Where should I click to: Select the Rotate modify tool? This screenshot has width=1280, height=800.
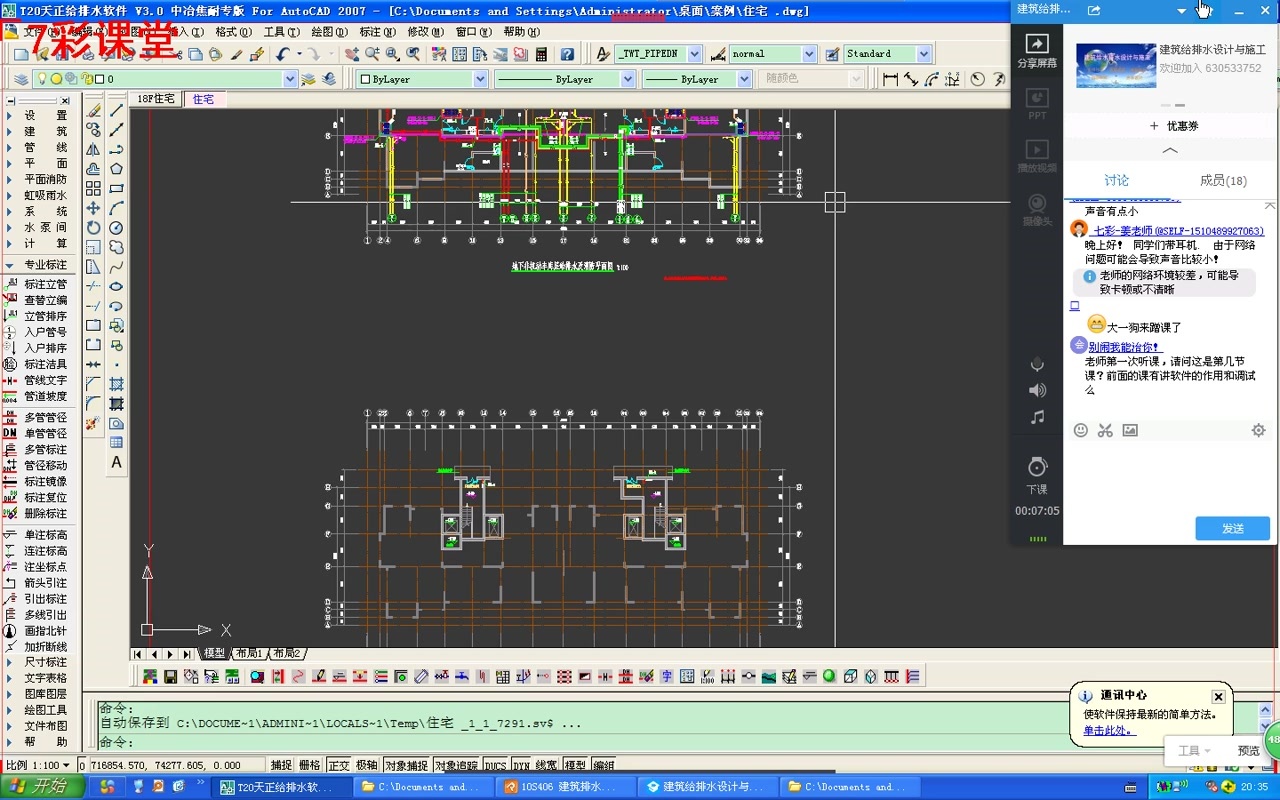(x=93, y=228)
